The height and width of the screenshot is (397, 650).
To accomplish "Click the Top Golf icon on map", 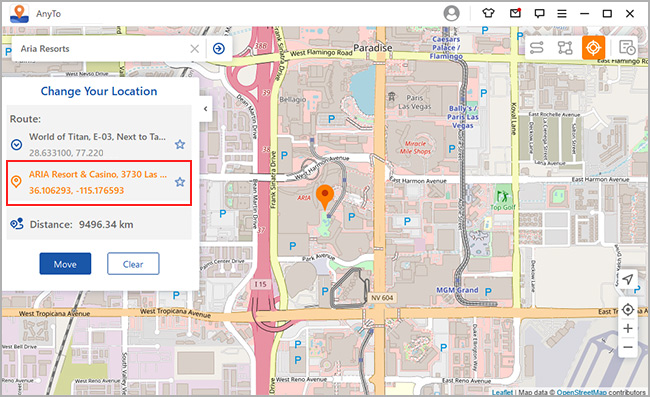I will click(502, 195).
